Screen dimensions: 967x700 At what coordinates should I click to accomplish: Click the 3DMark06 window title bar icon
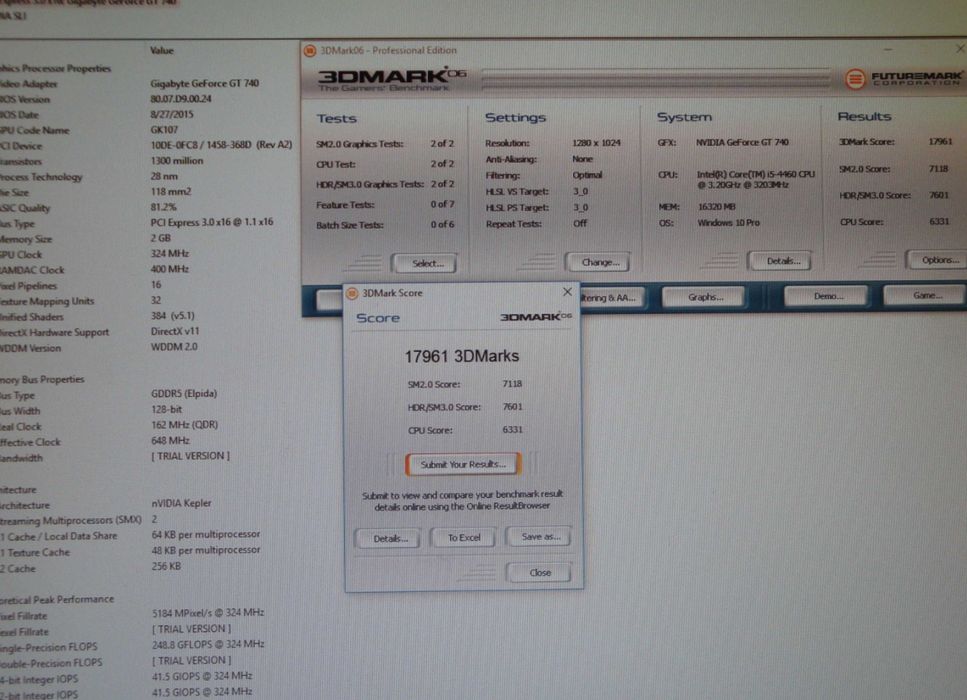pyautogui.click(x=310, y=51)
